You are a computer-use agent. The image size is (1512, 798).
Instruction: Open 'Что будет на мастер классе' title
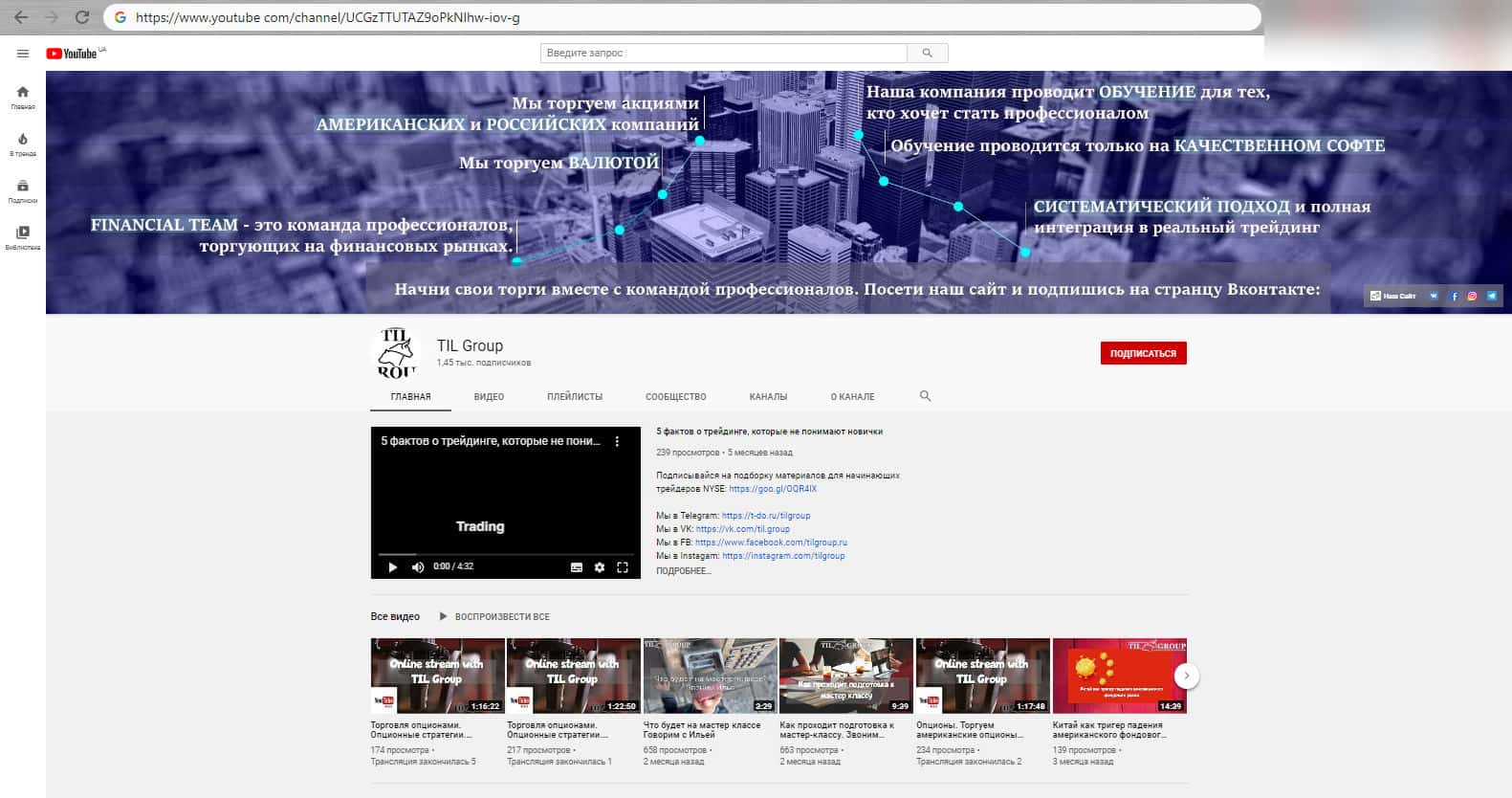702,730
